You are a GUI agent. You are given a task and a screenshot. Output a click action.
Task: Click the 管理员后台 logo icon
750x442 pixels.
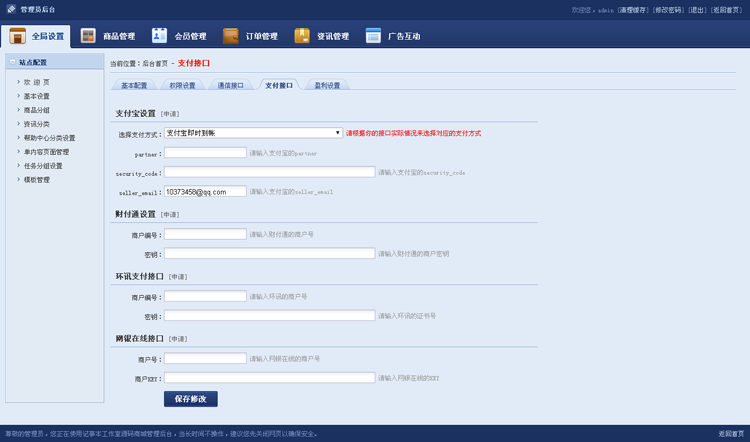[11, 9]
